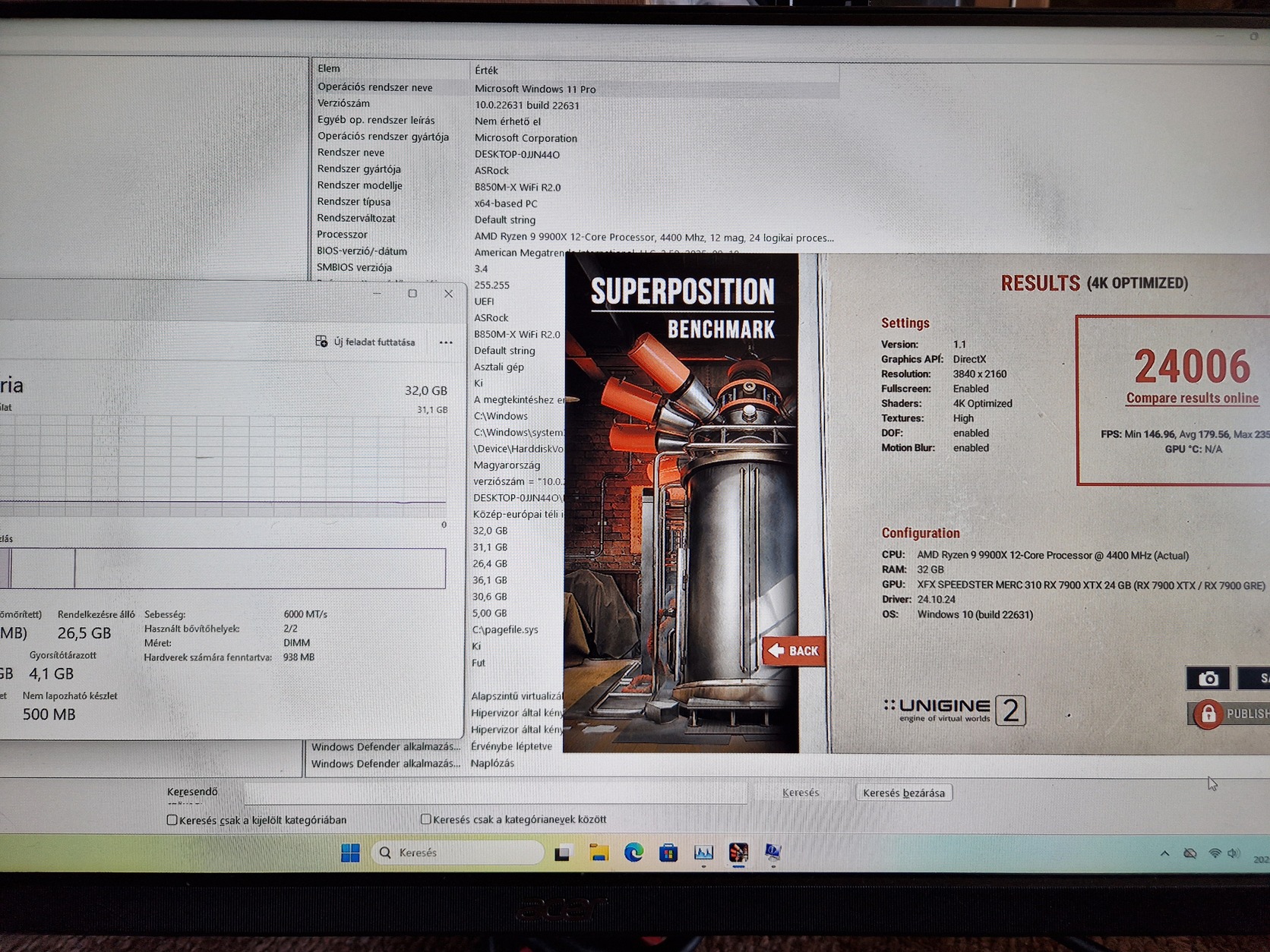Click the '3840 x 2160' resolution value

(x=980, y=374)
